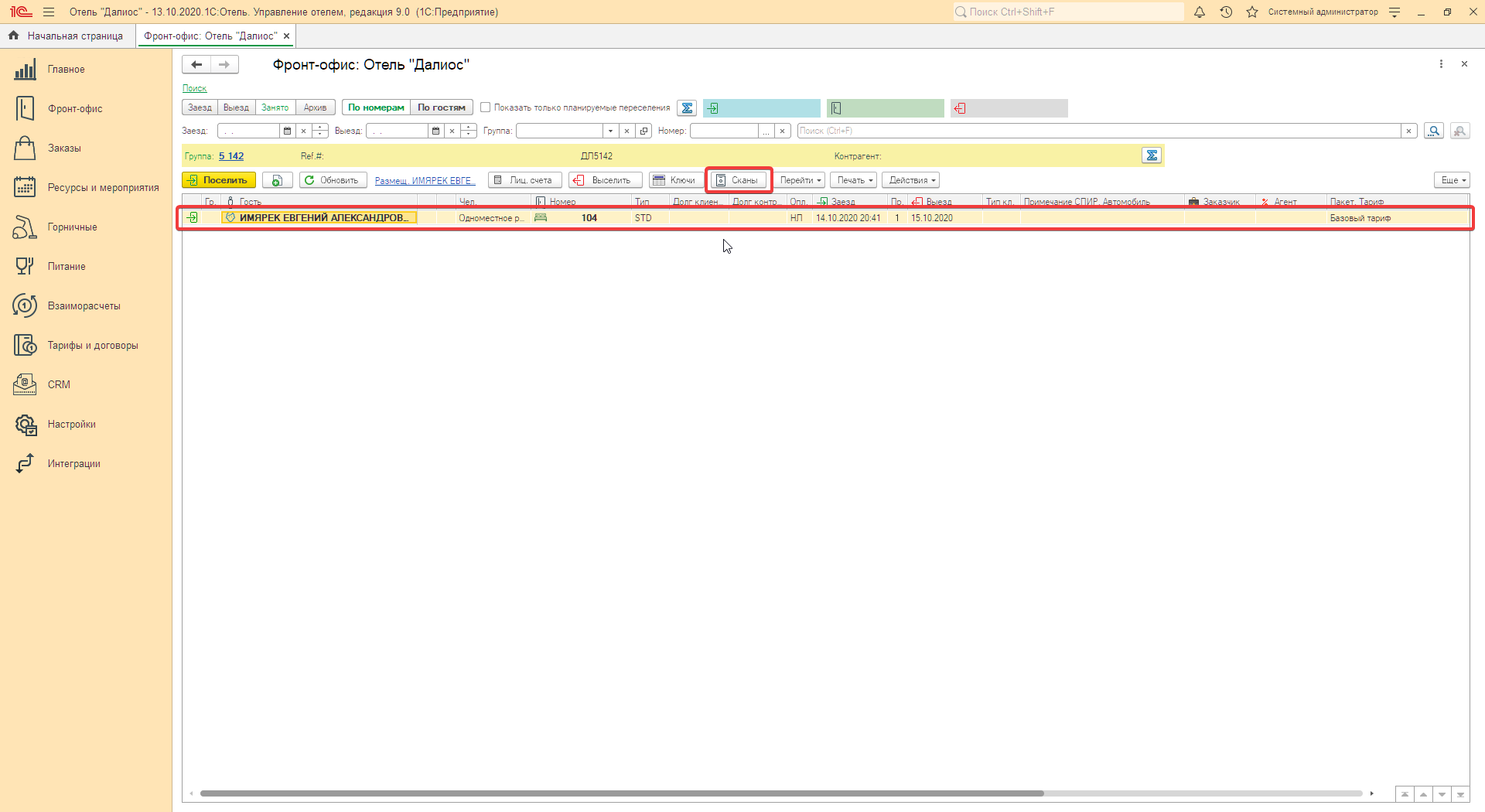
Task: Toggle the Занято filter button
Action: 275,108
